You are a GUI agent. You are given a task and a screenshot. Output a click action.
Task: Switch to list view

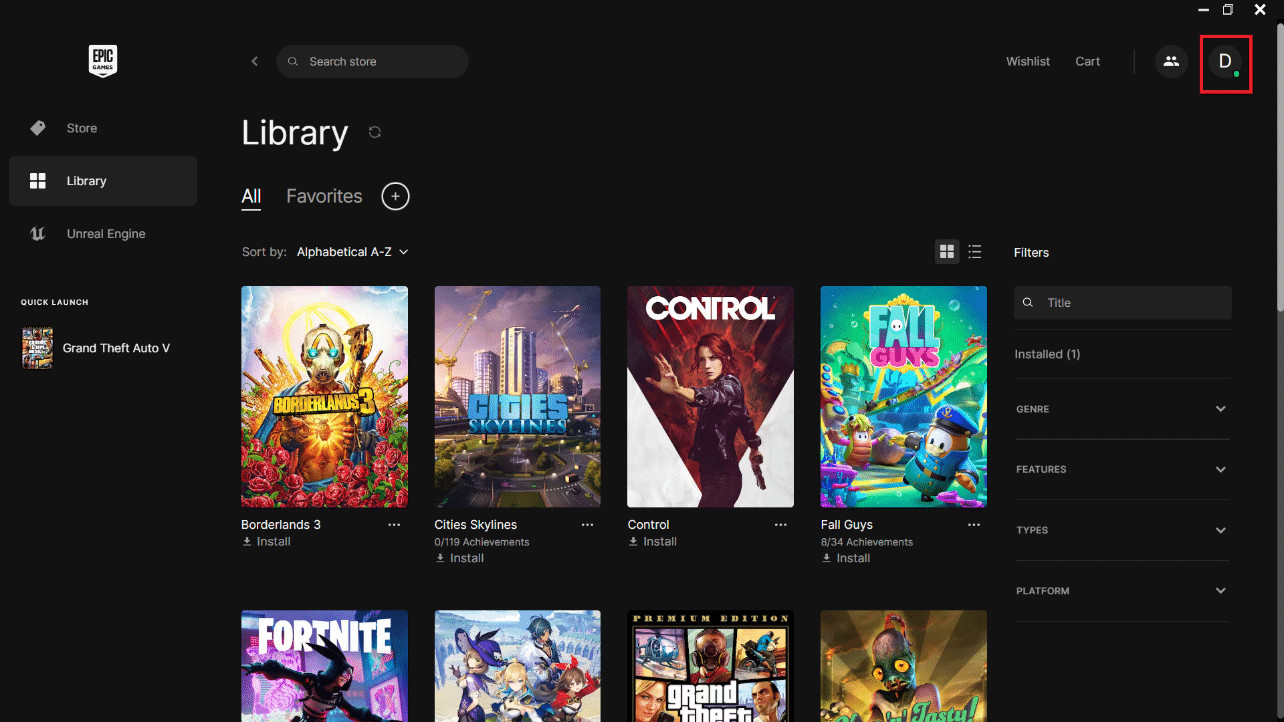(975, 252)
